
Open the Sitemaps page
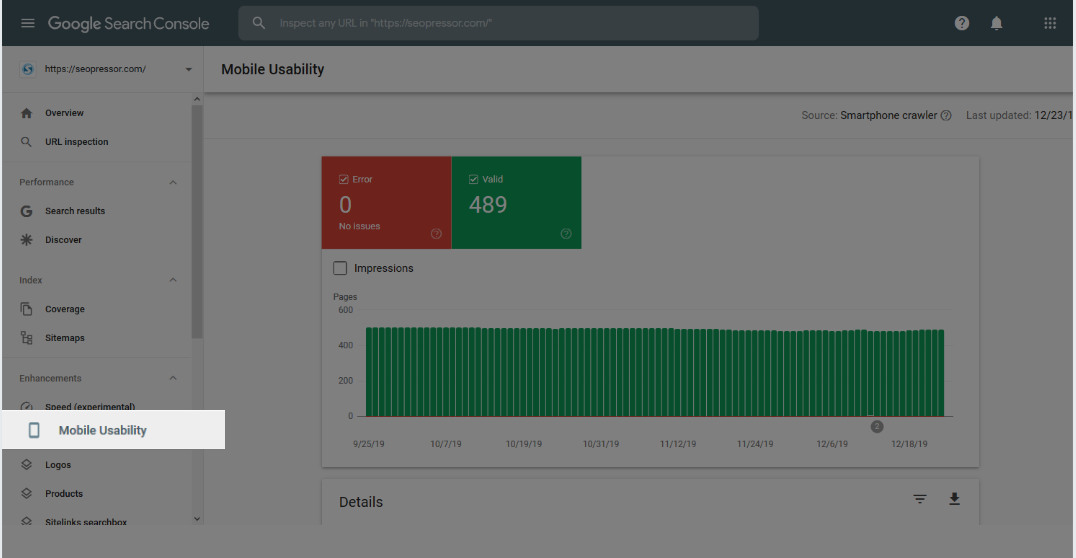click(65, 338)
